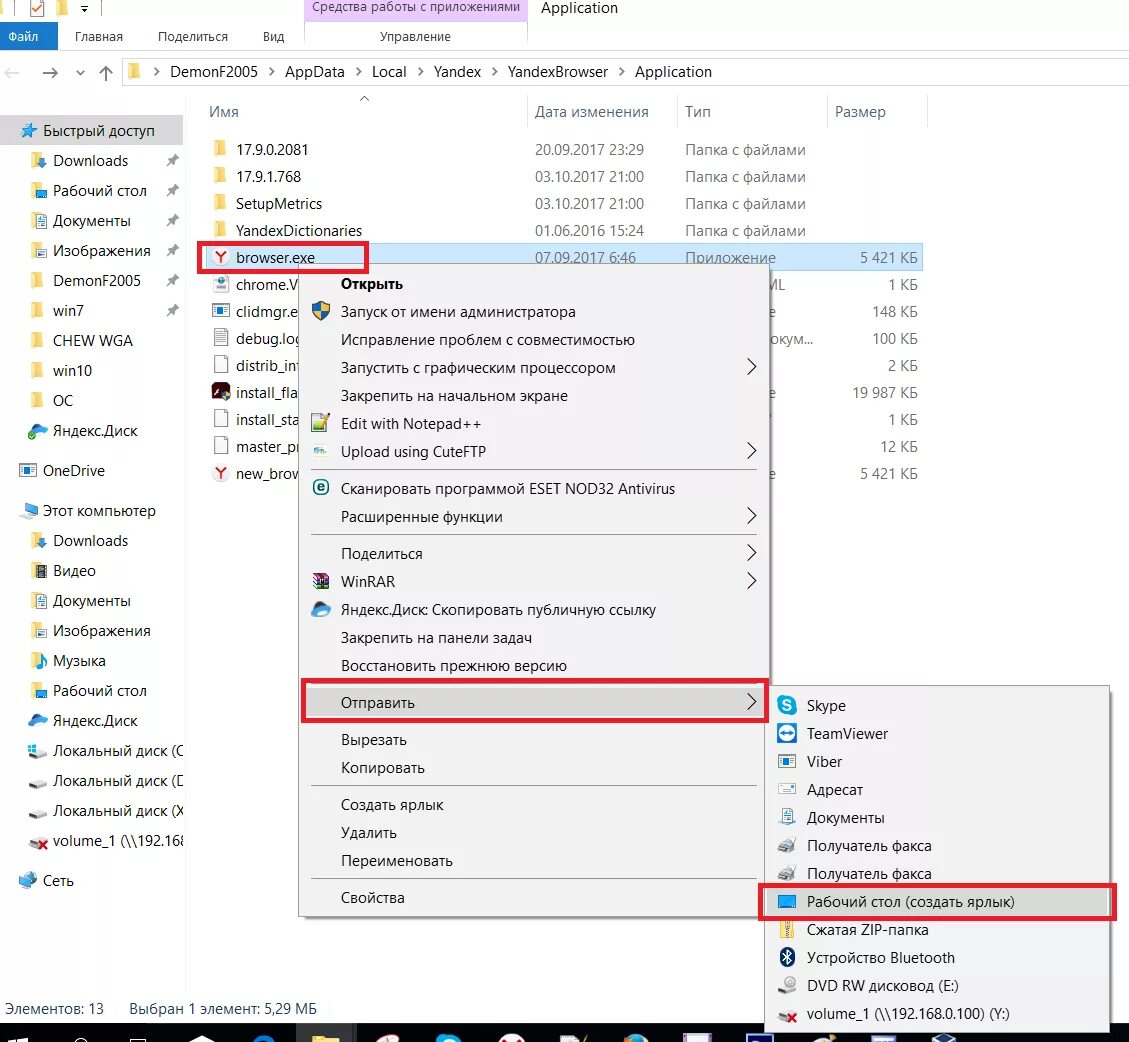Screen dimensions: 1129x1042
Task: Choose 'Переименовать' in the context menu
Action: (x=397, y=861)
